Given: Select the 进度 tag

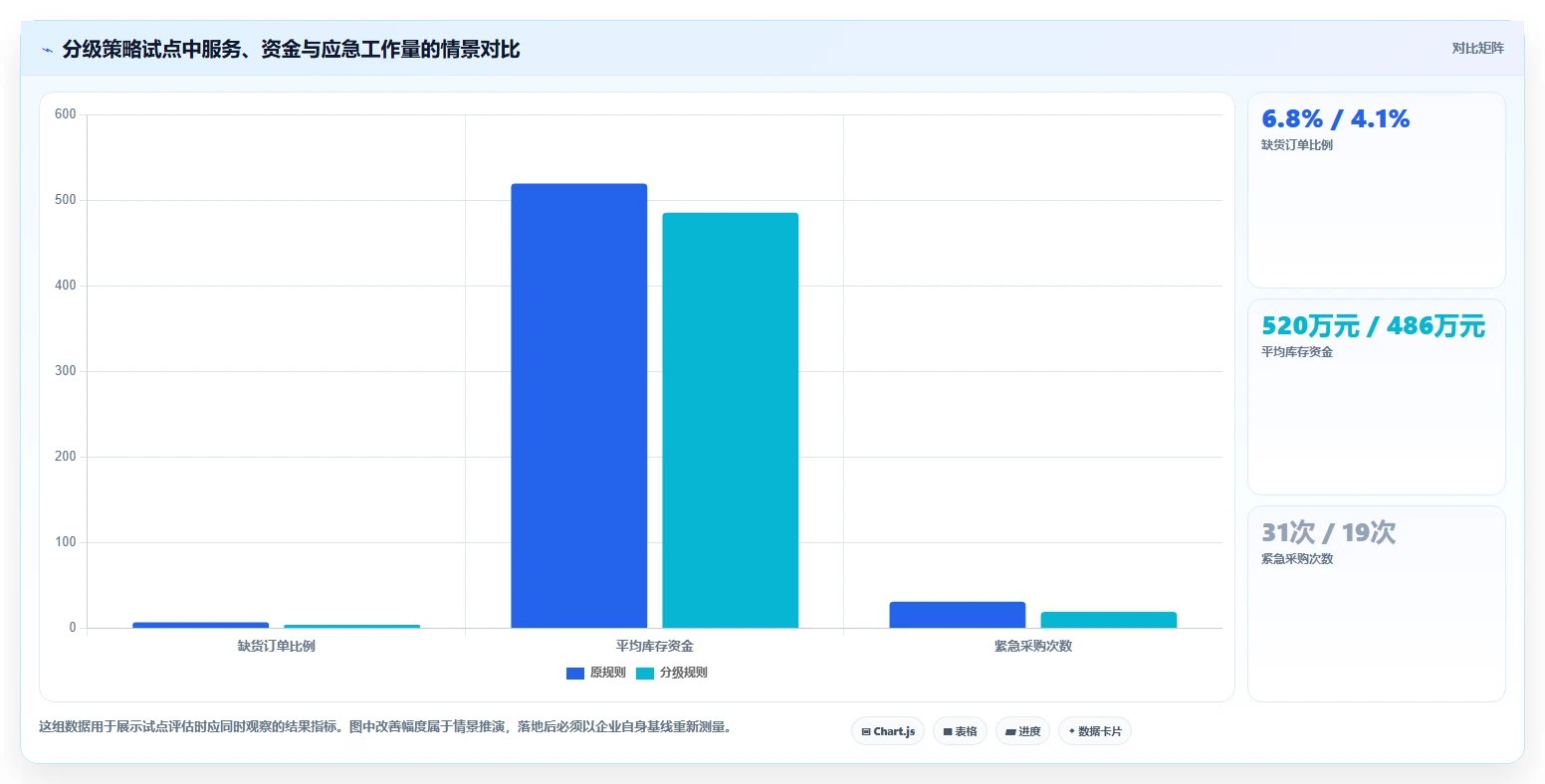Looking at the screenshot, I should point(1022,731).
